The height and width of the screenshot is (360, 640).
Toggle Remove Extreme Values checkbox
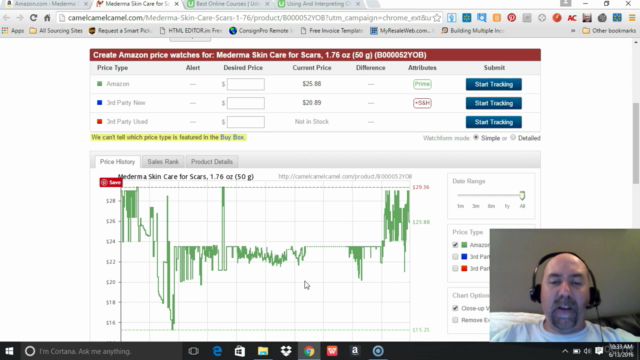[455, 320]
